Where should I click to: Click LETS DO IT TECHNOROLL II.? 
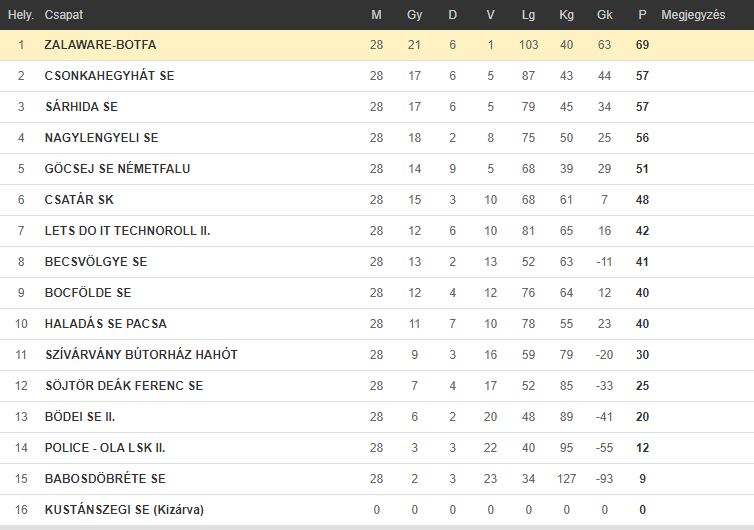(x=127, y=230)
